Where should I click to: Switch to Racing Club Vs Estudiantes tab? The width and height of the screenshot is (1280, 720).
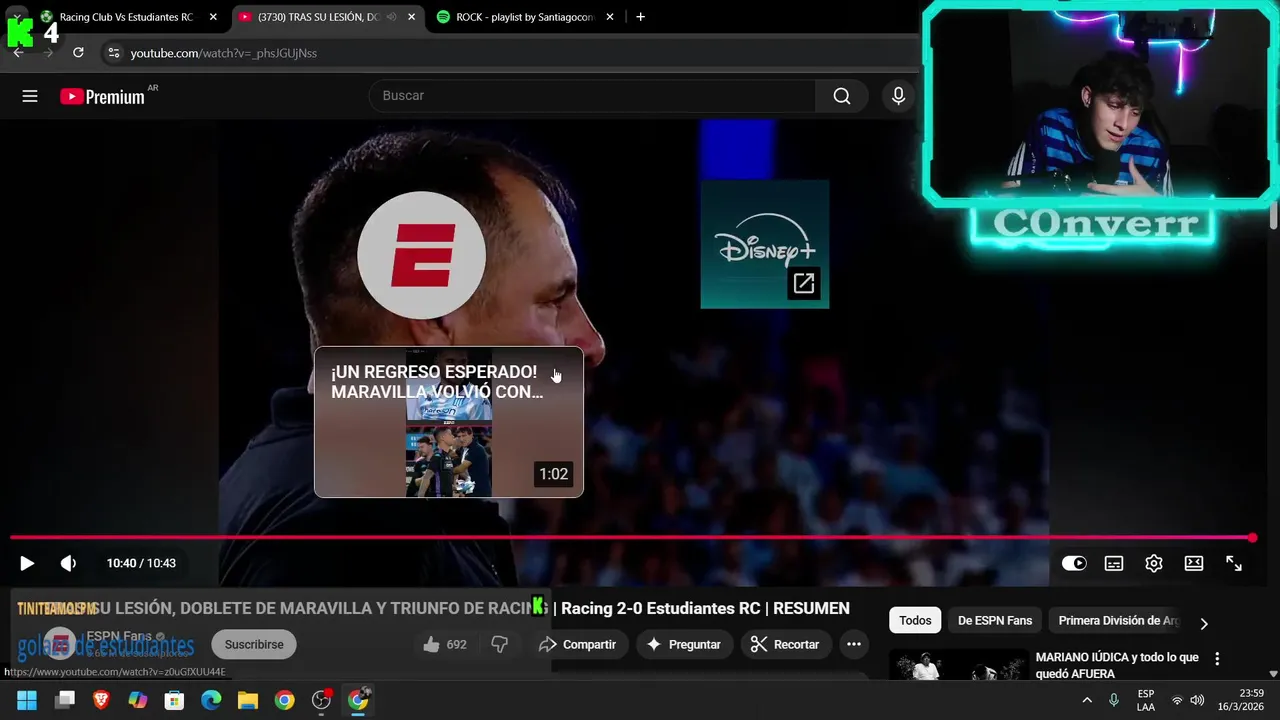coord(128,17)
